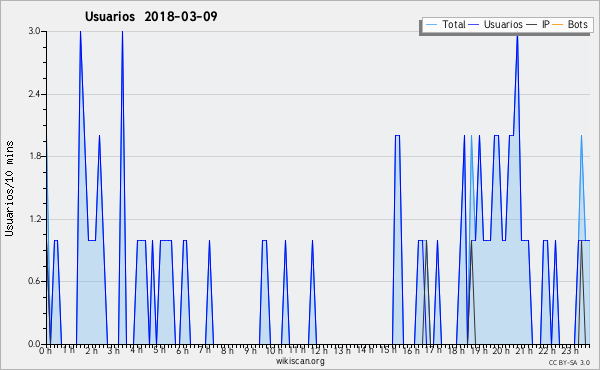Click the light blue Total line swatch in legend
The height and width of the screenshot is (370, 600).
pos(431,25)
